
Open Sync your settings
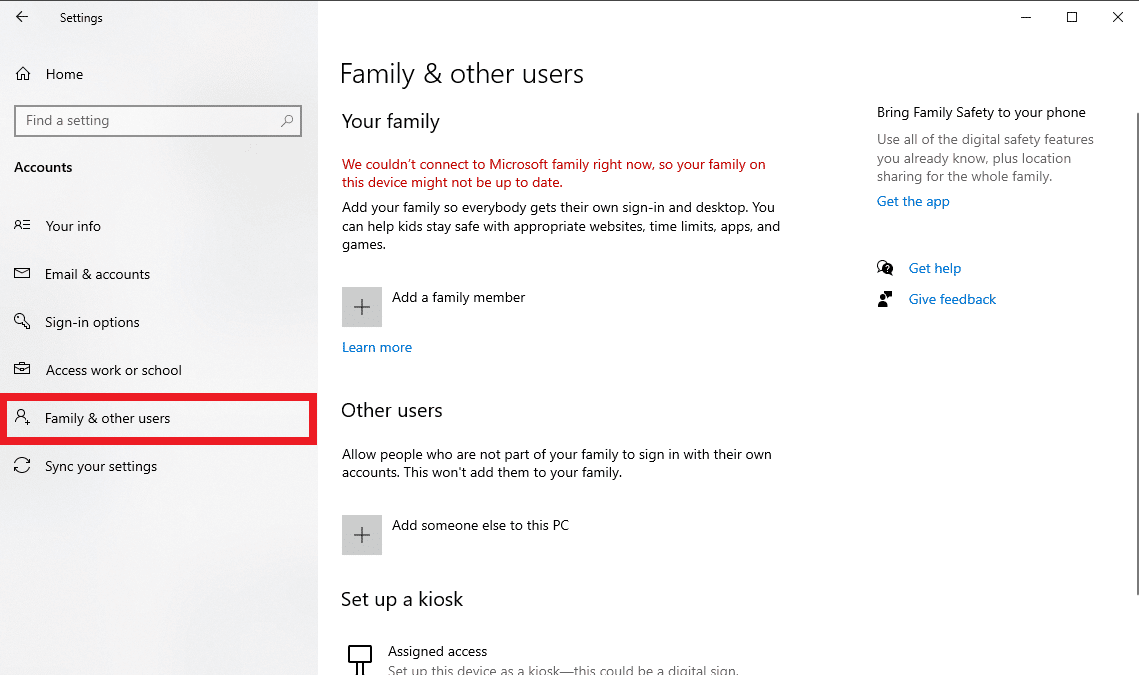(x=100, y=466)
